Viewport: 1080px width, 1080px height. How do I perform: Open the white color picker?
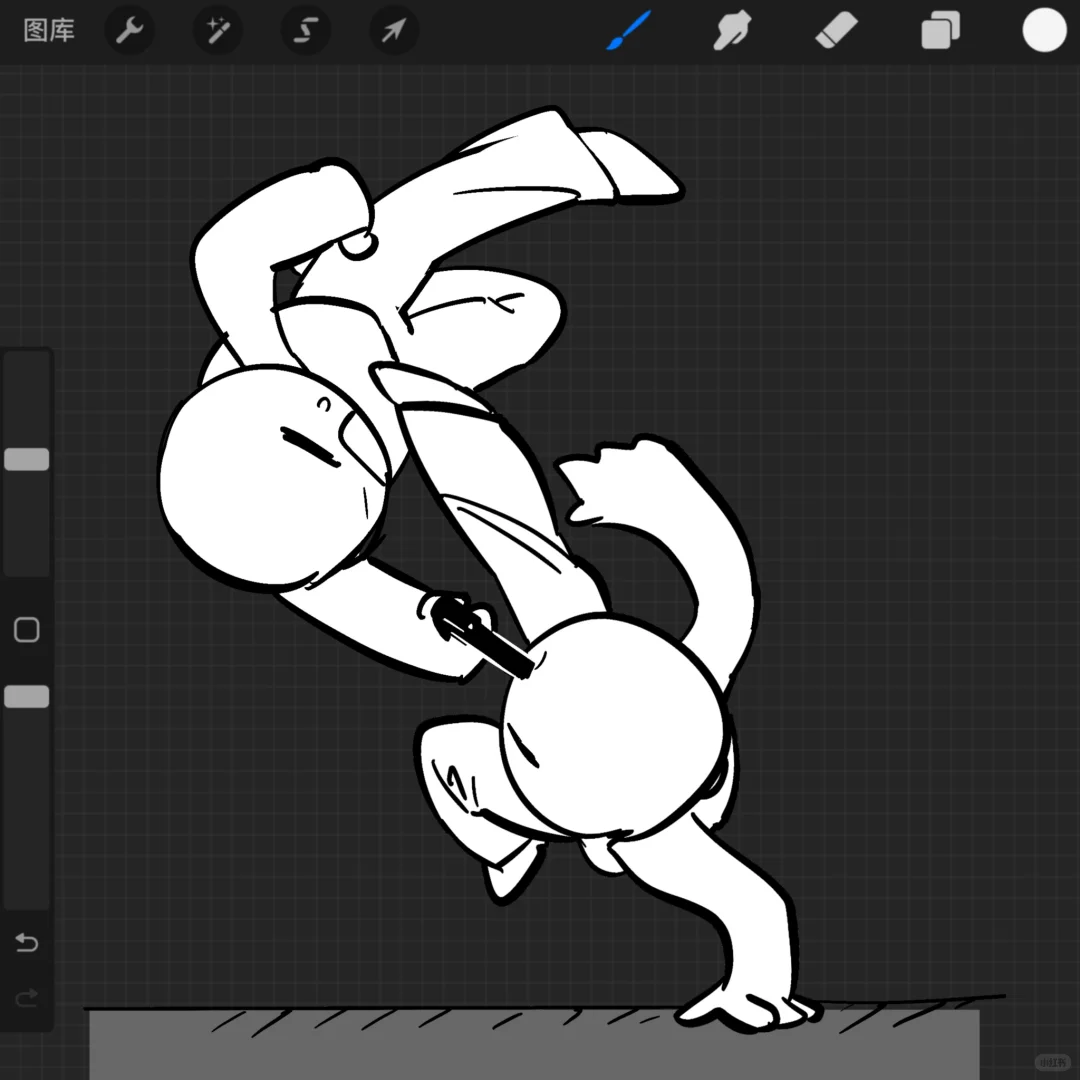coord(1044,30)
